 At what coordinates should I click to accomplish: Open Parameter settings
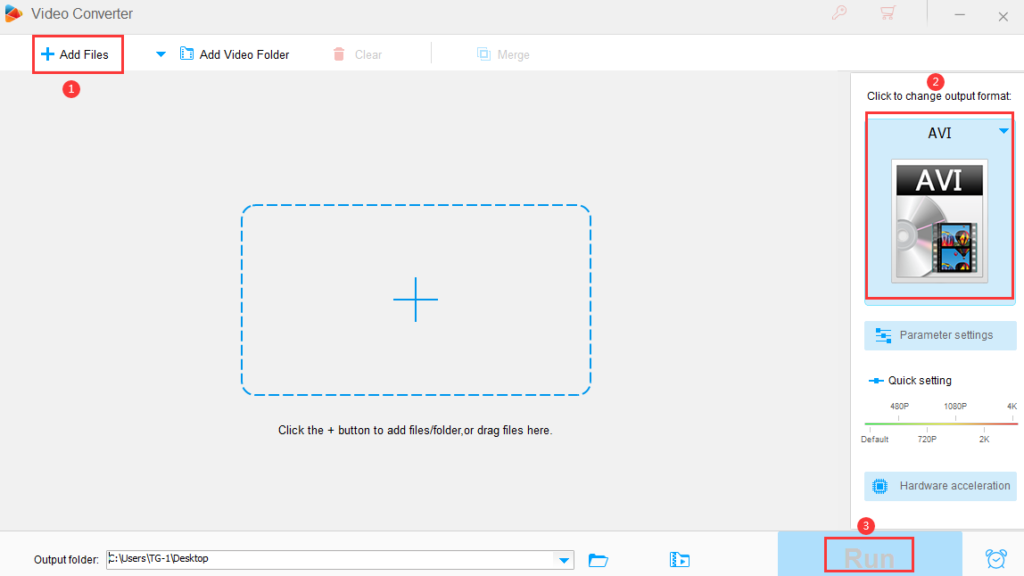tap(940, 335)
